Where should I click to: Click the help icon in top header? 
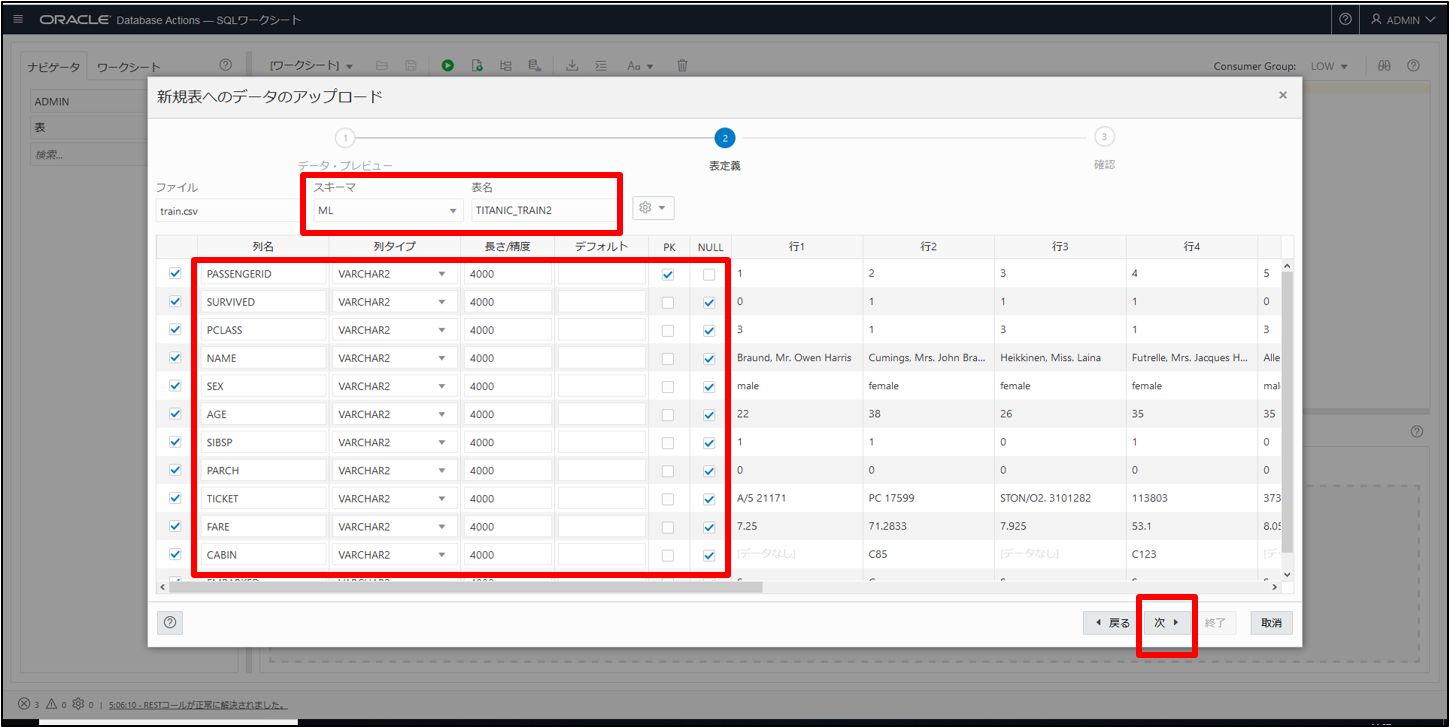click(1345, 20)
